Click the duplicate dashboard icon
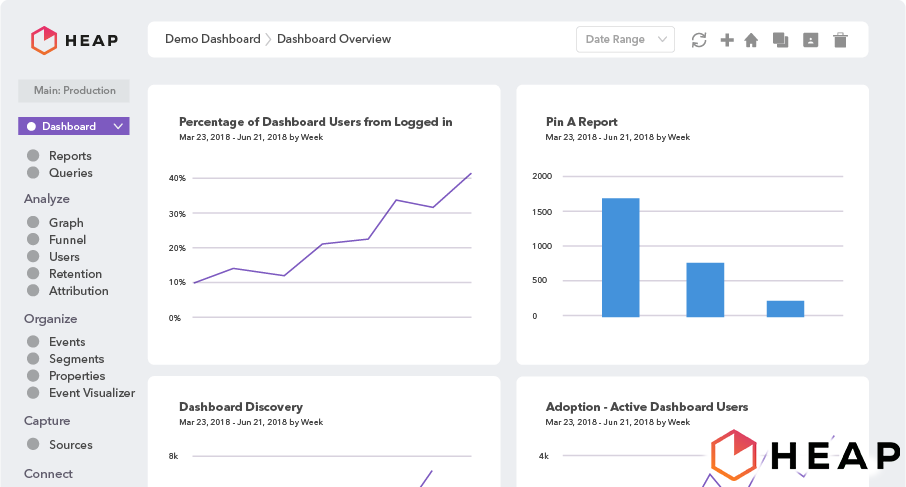 [x=781, y=40]
